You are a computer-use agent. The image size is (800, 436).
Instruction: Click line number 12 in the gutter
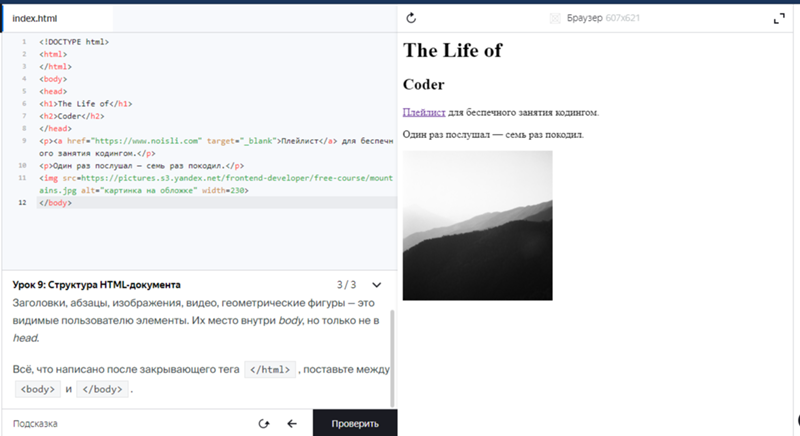22,203
